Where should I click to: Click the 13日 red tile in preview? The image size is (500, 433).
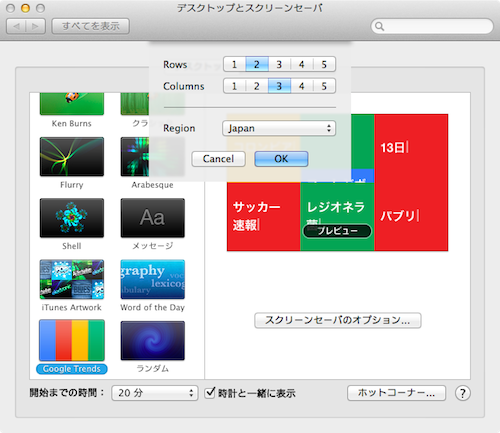click(411, 148)
